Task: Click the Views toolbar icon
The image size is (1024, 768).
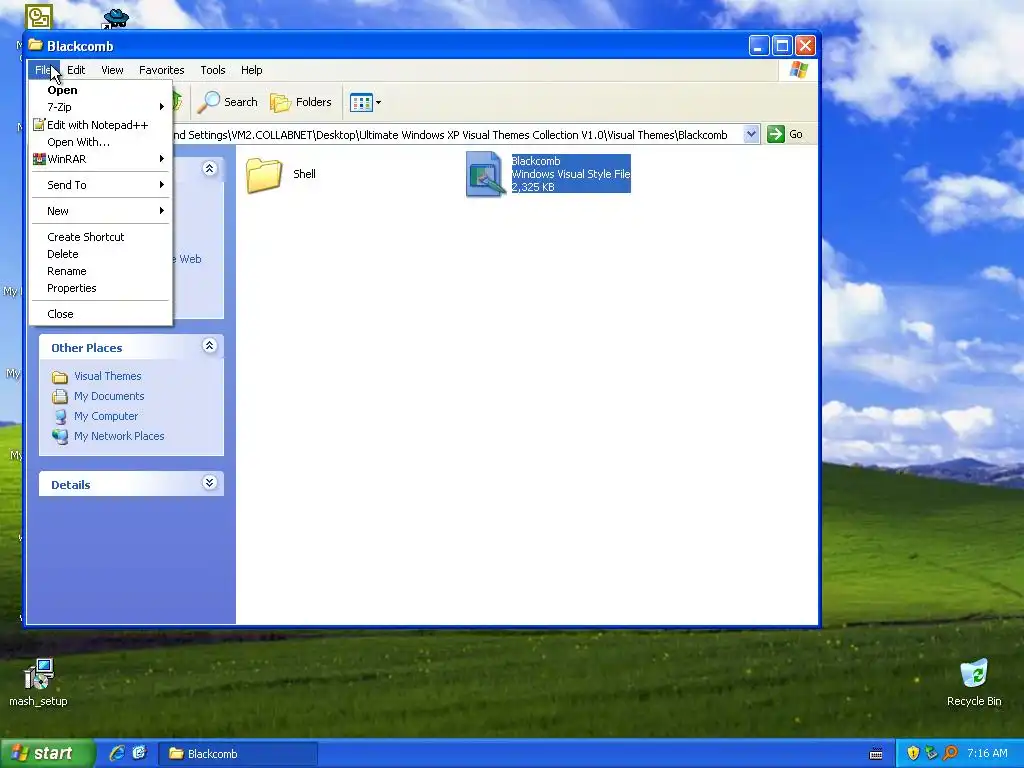Action: pyautogui.click(x=360, y=102)
